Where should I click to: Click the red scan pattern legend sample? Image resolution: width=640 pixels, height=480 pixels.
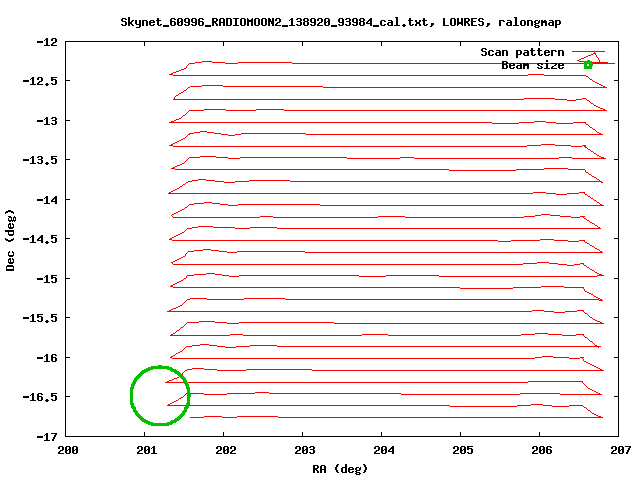(589, 52)
